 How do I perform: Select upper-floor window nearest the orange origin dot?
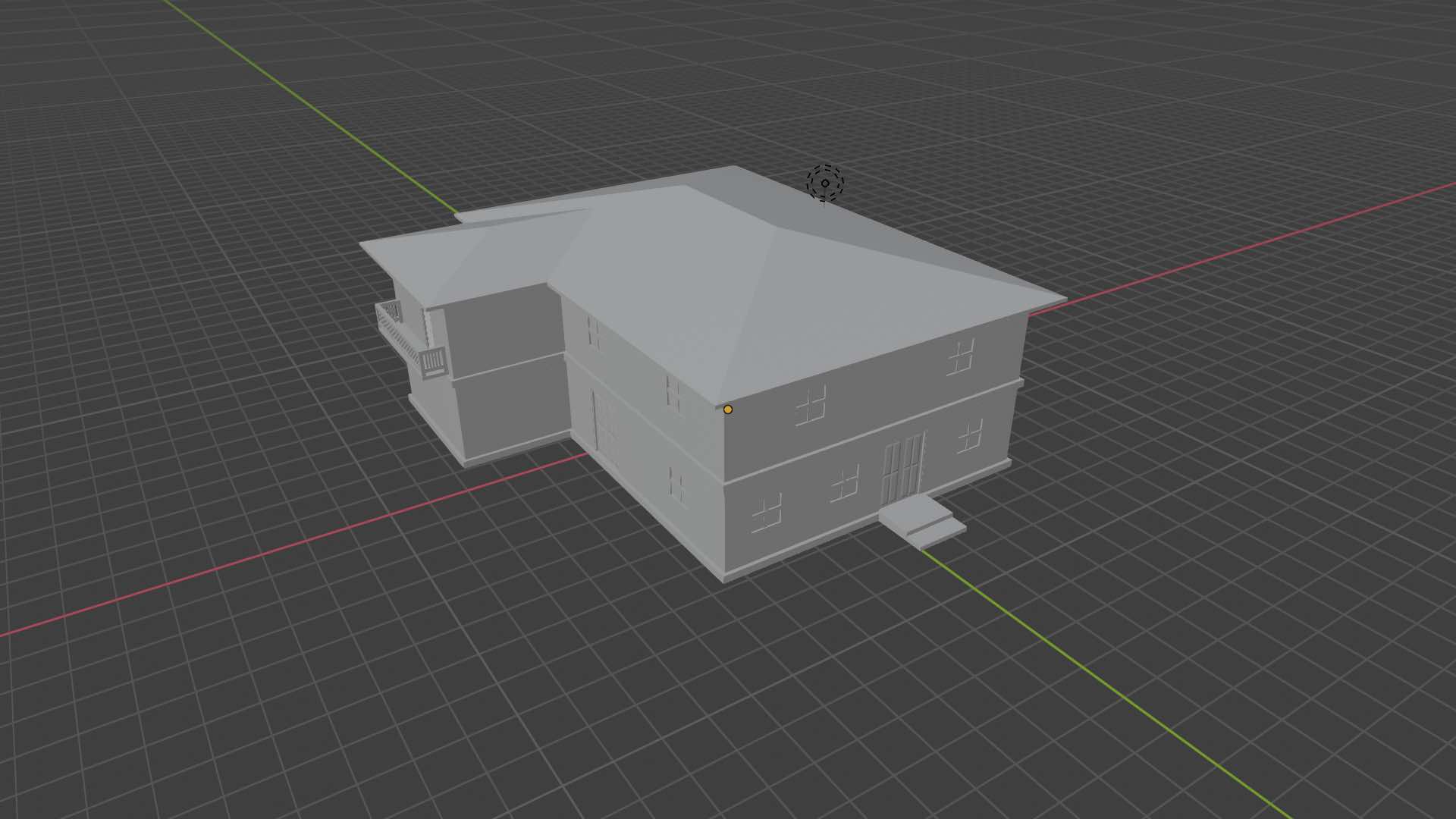(811, 405)
